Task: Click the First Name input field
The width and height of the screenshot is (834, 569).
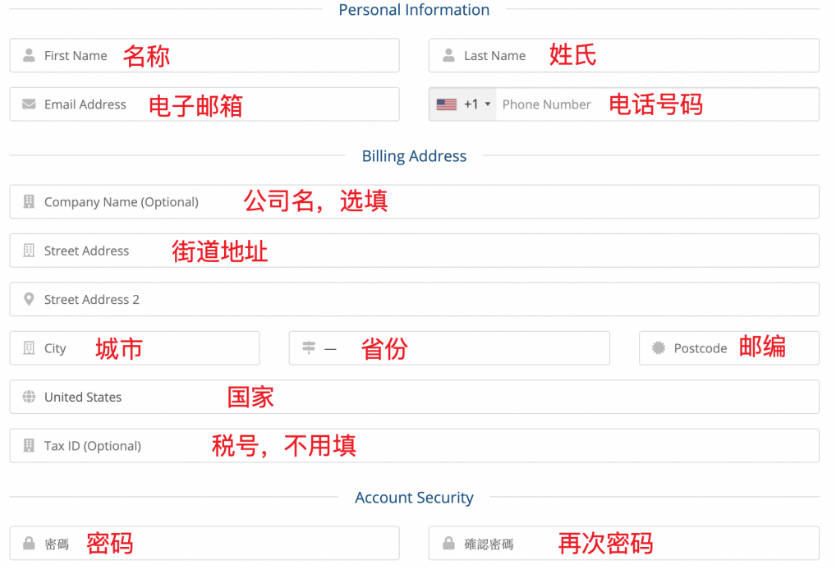Action: (204, 55)
